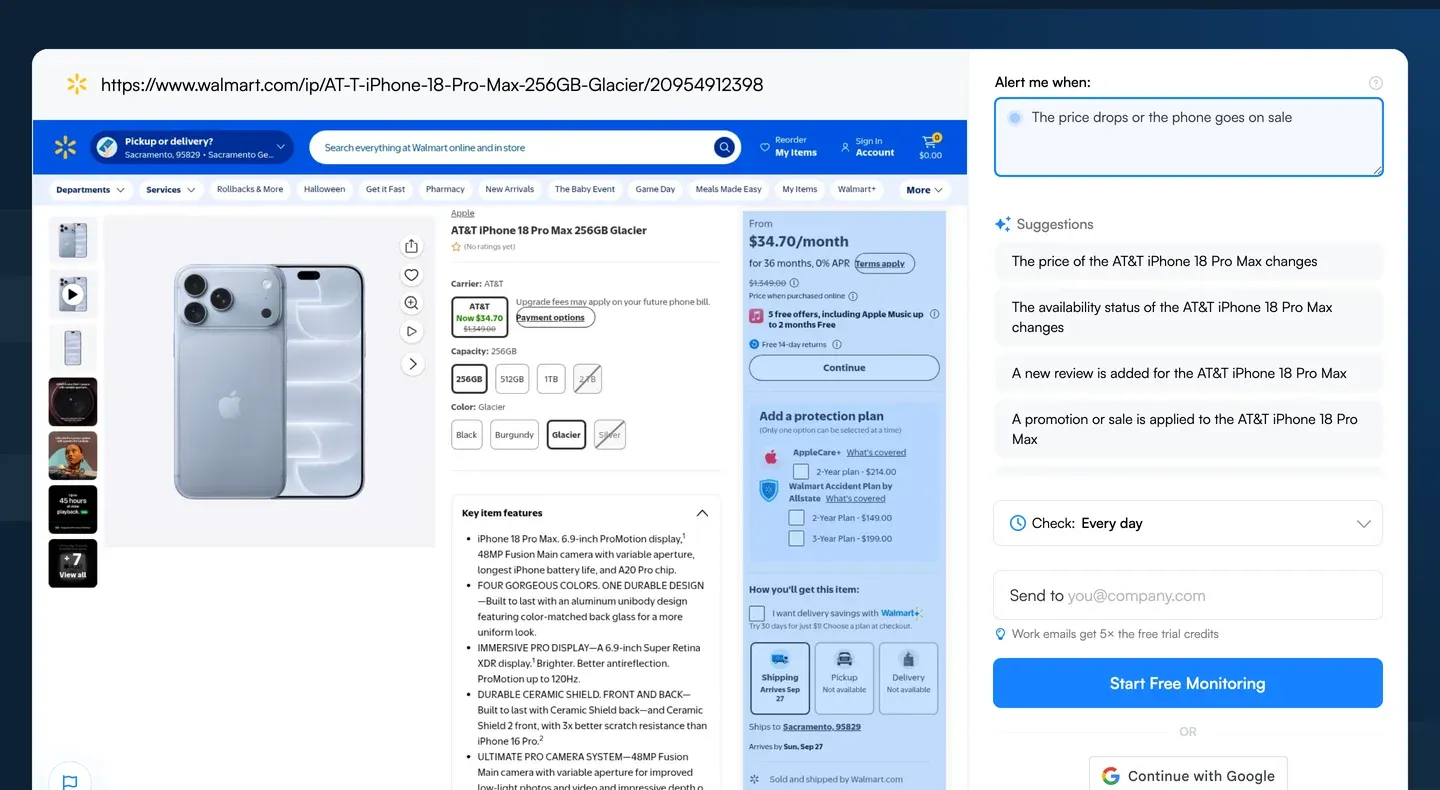
Task: Click the Continue button in the price panel
Action: (844, 368)
